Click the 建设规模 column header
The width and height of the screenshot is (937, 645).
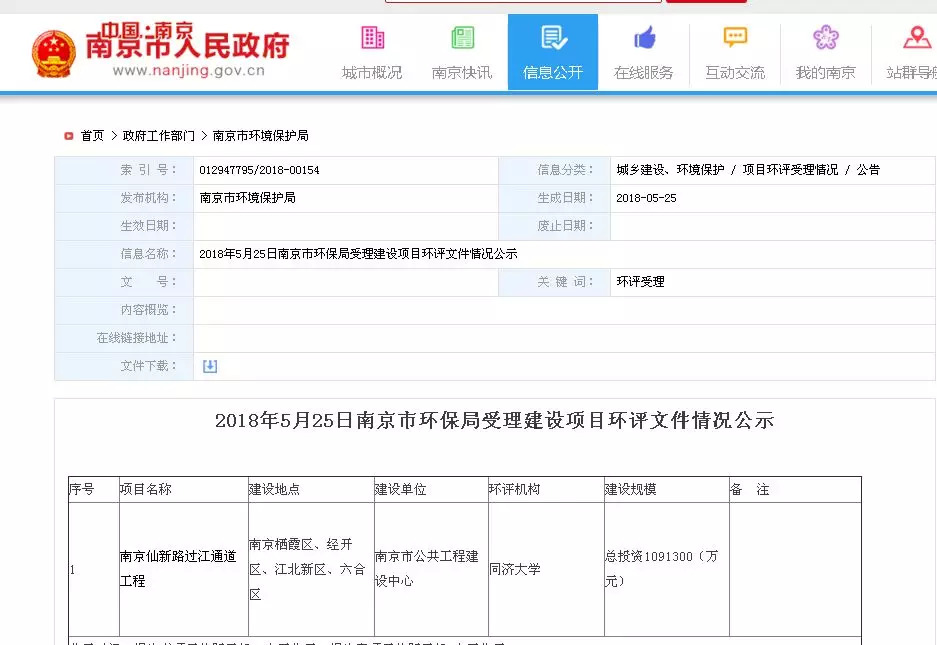point(630,490)
